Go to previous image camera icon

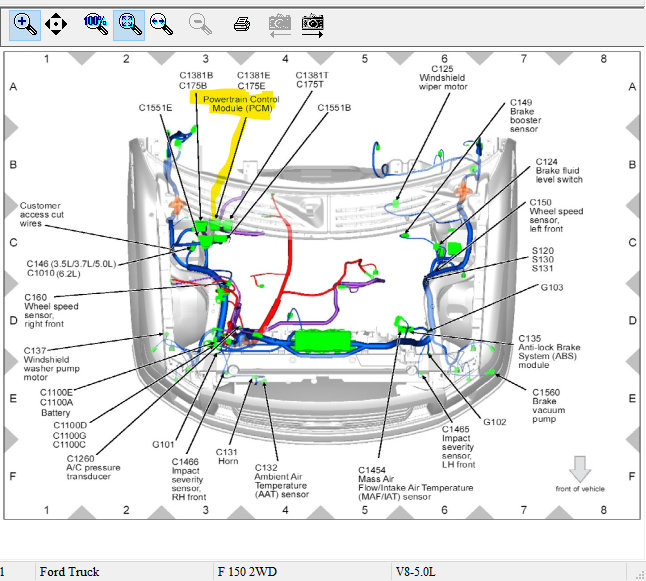click(x=280, y=26)
